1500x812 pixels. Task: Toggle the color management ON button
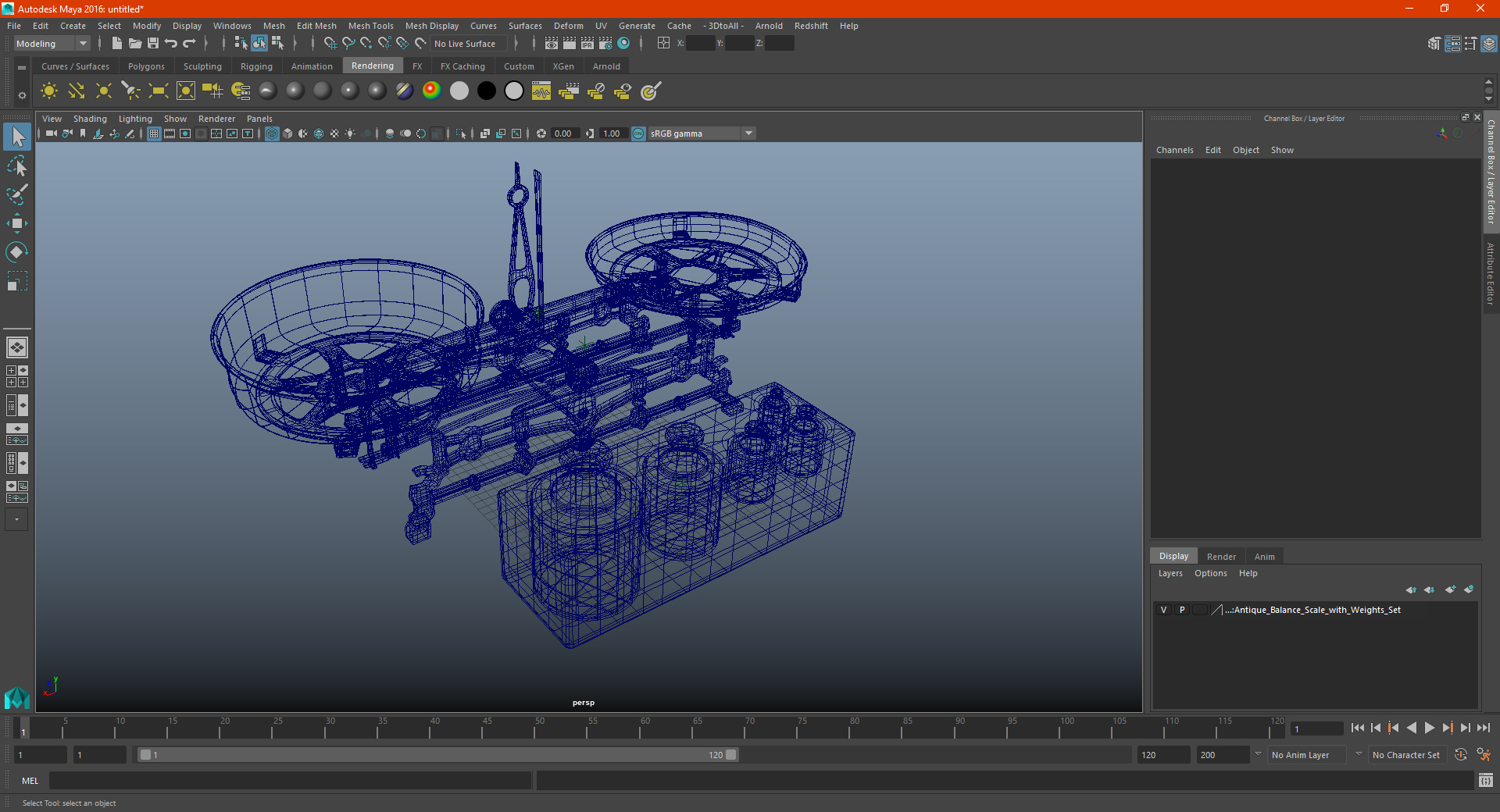[x=638, y=134]
